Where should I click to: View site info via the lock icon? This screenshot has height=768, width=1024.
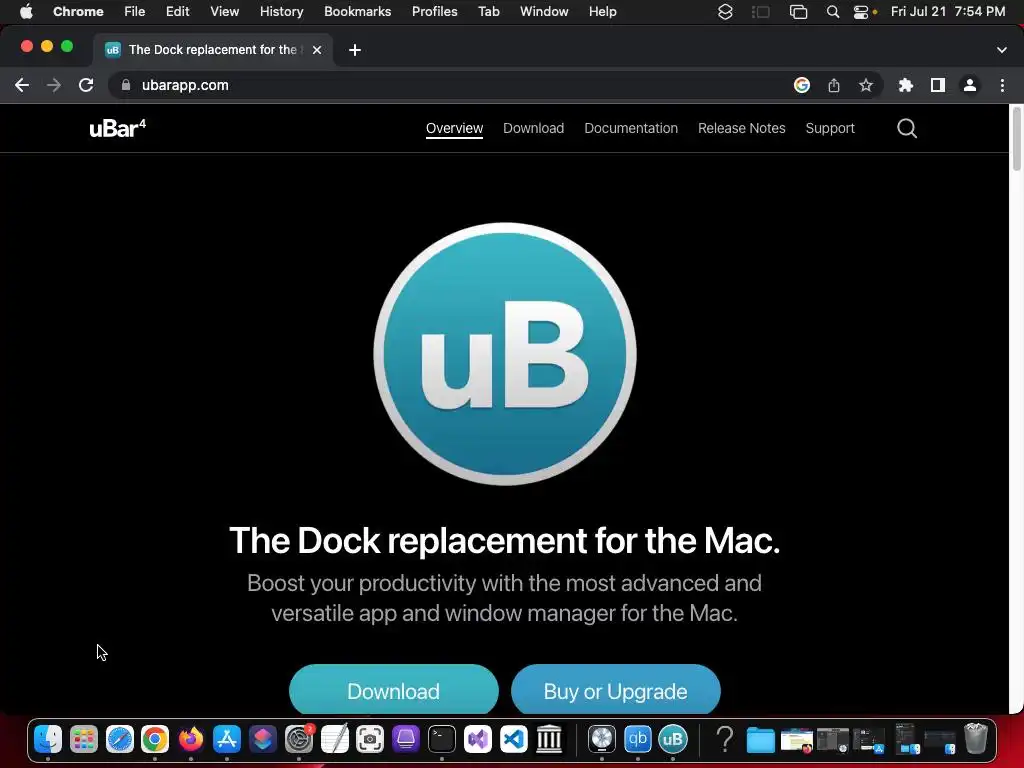pyautogui.click(x=126, y=85)
